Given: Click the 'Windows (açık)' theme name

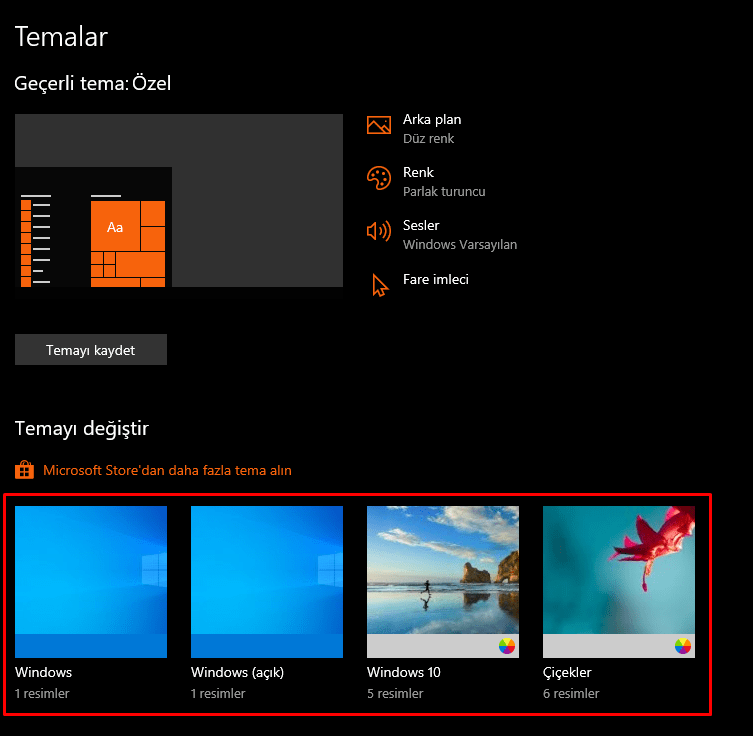Looking at the screenshot, I should click(237, 672).
